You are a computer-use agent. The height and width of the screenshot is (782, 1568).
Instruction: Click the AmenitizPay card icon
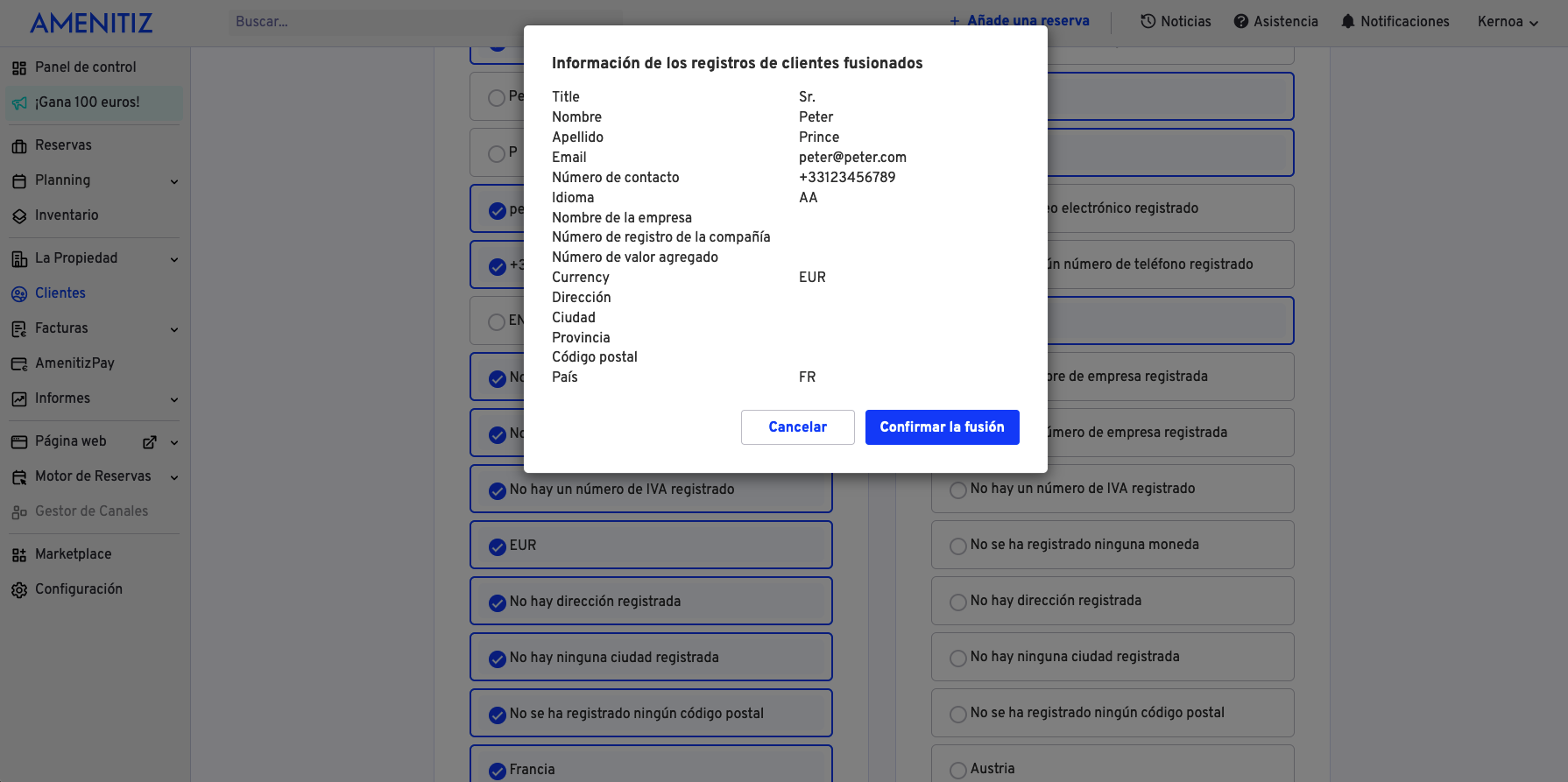[19, 364]
